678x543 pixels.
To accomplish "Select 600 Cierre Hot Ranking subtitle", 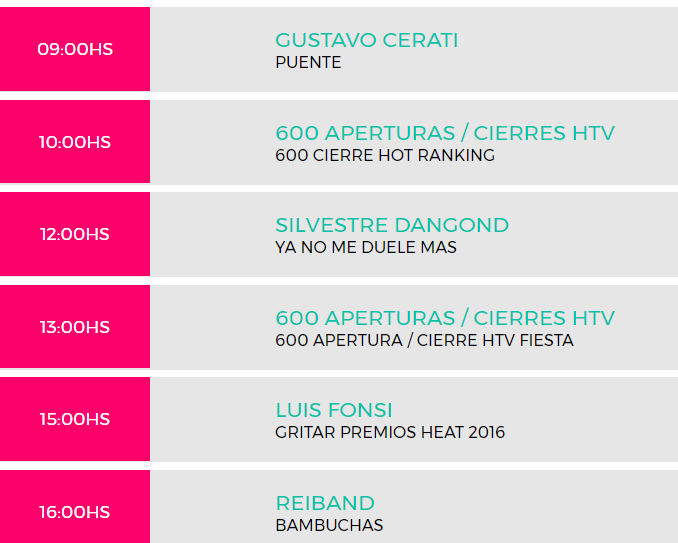I will [x=384, y=155].
